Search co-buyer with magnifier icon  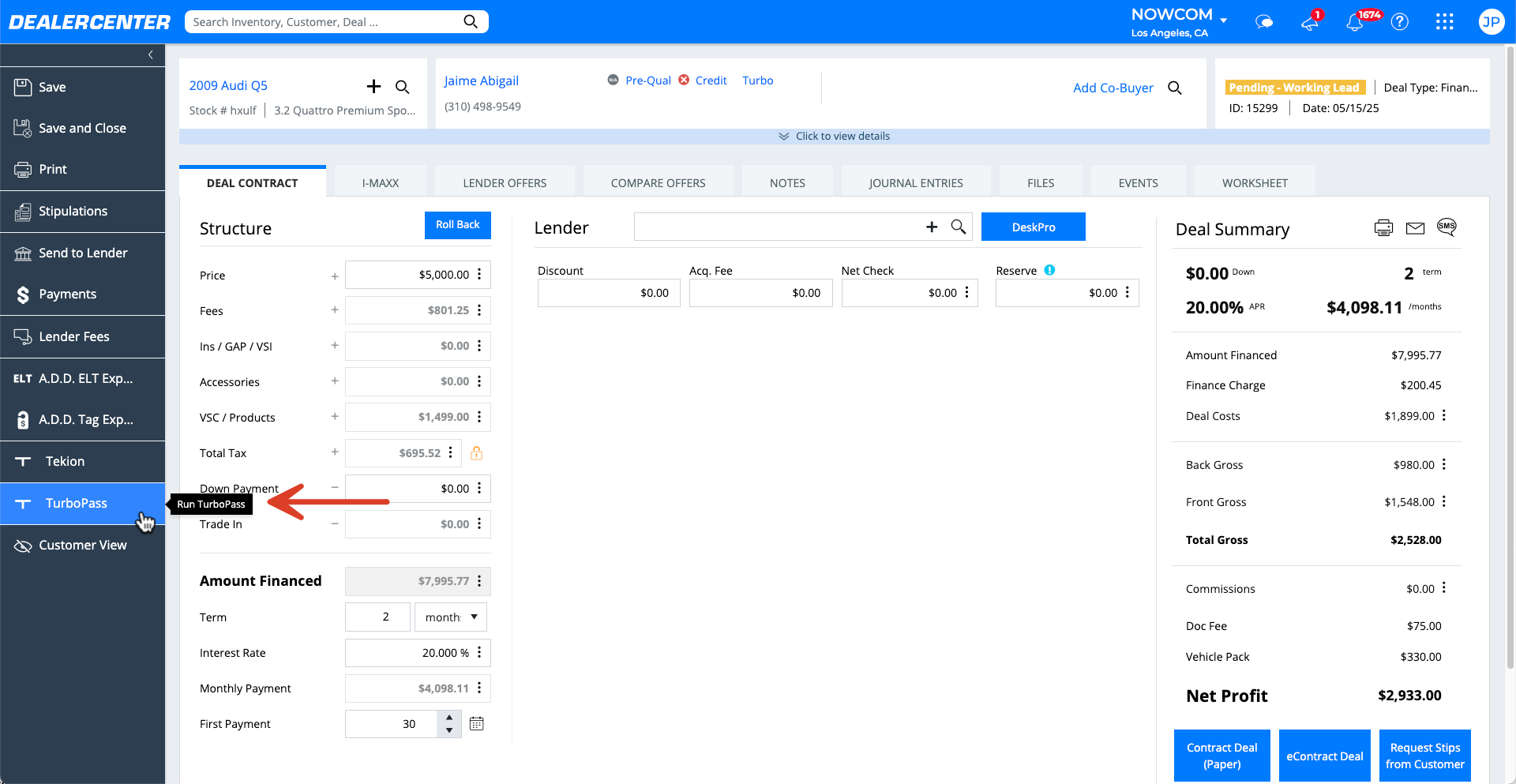[1175, 88]
